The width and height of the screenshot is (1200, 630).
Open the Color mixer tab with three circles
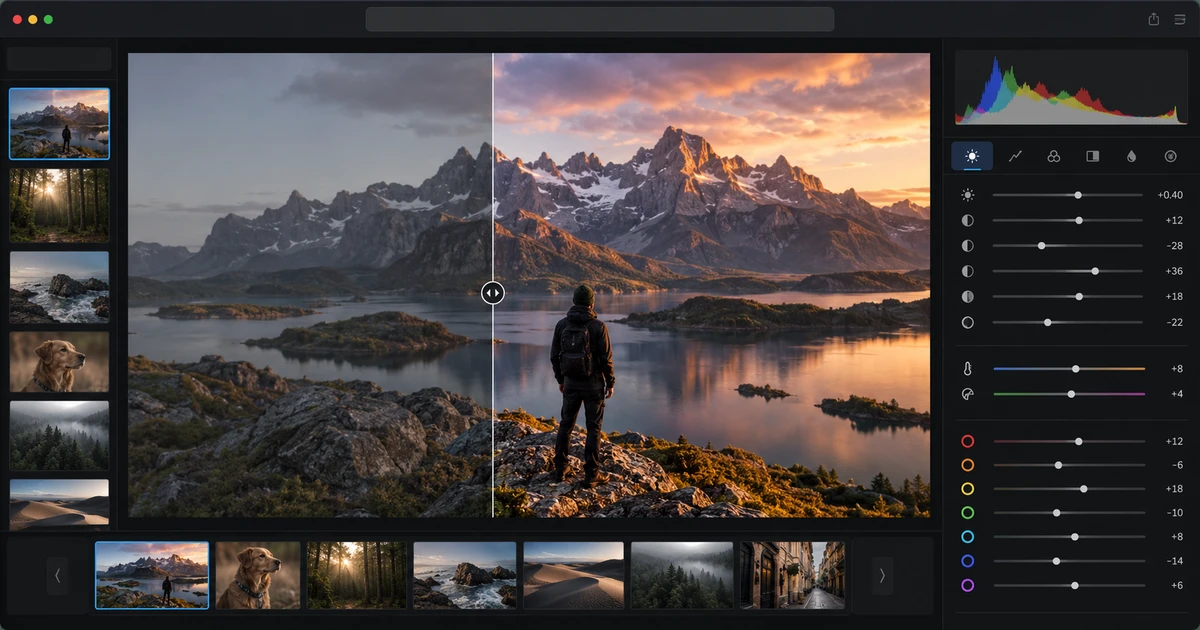[1053, 156]
